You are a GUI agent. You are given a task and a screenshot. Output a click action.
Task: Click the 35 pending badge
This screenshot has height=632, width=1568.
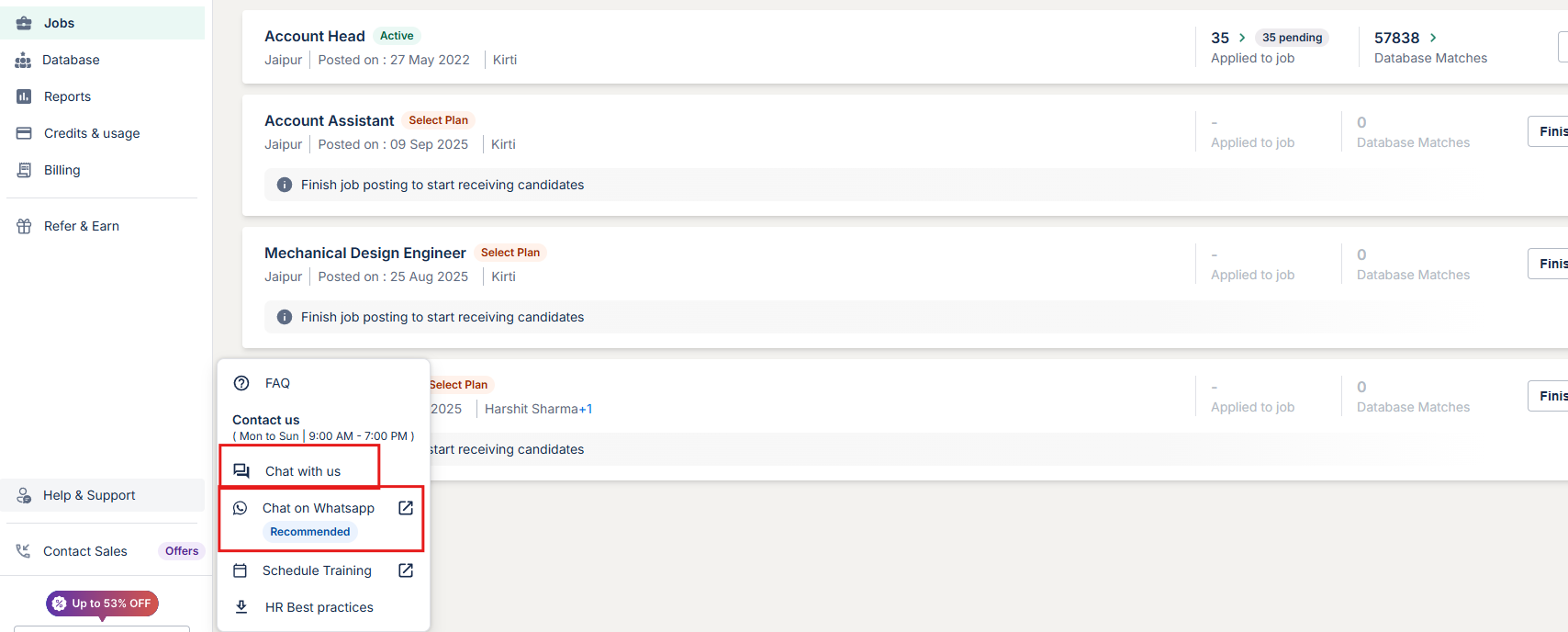click(1292, 38)
